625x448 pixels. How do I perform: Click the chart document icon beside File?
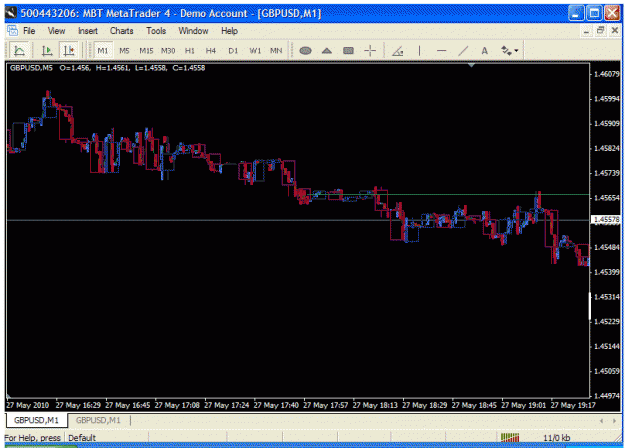[x=12, y=30]
